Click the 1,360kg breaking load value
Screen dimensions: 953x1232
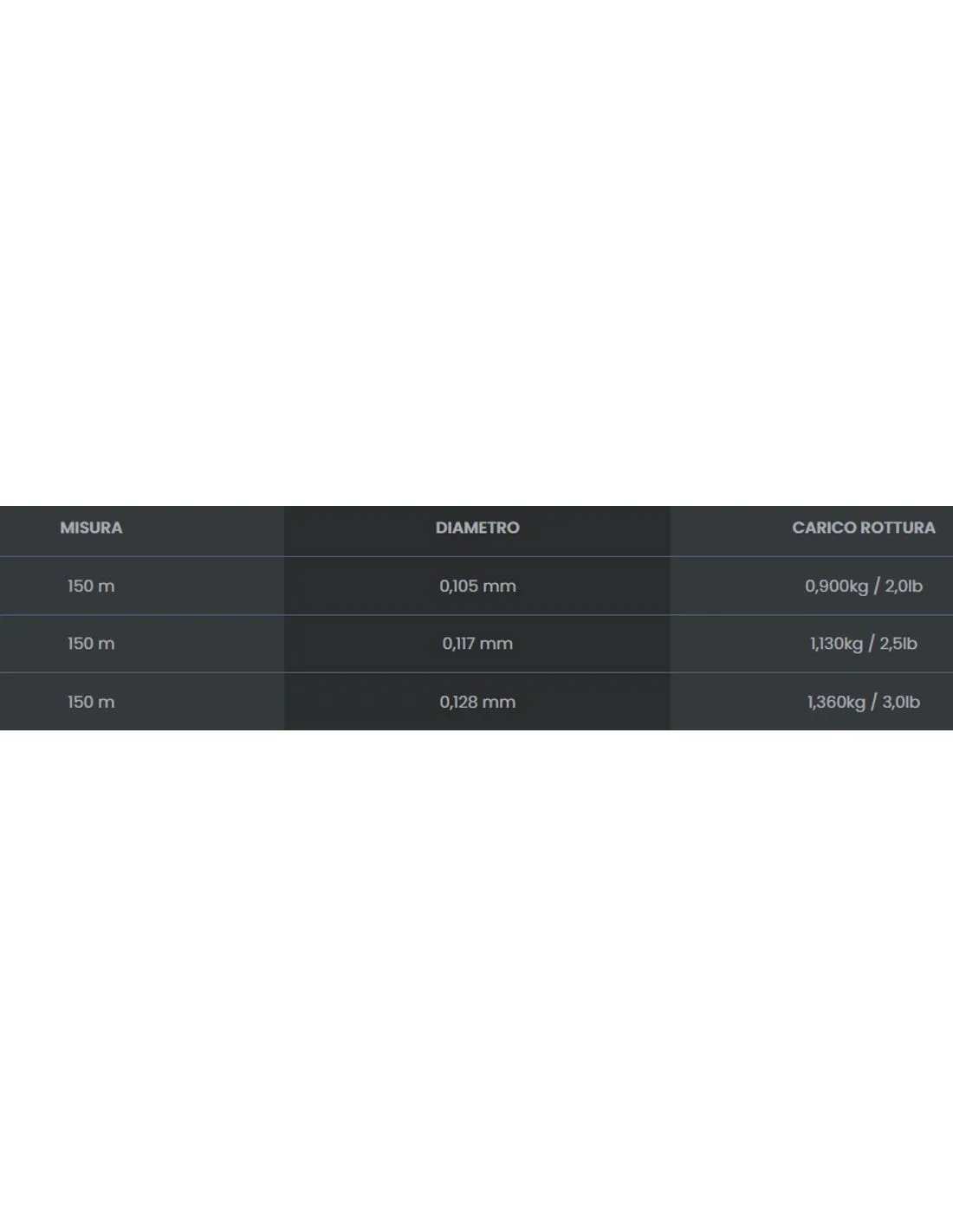836,702
